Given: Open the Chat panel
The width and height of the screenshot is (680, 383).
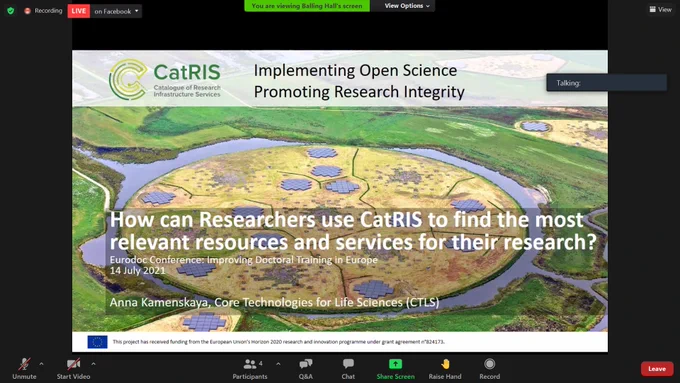Looking at the screenshot, I should point(348,368).
